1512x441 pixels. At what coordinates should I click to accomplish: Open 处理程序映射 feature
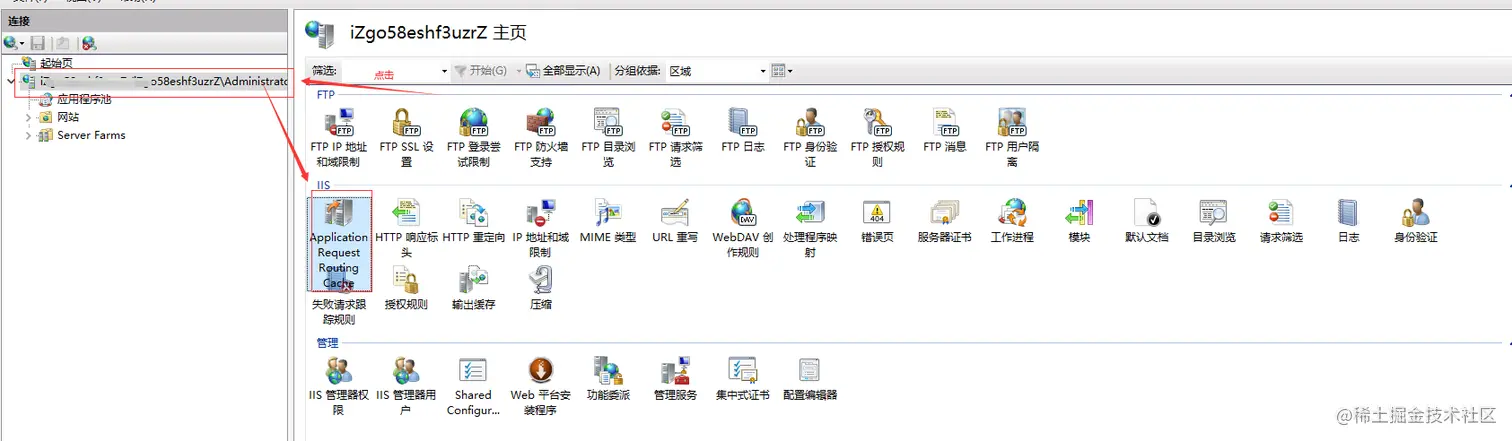point(810,228)
